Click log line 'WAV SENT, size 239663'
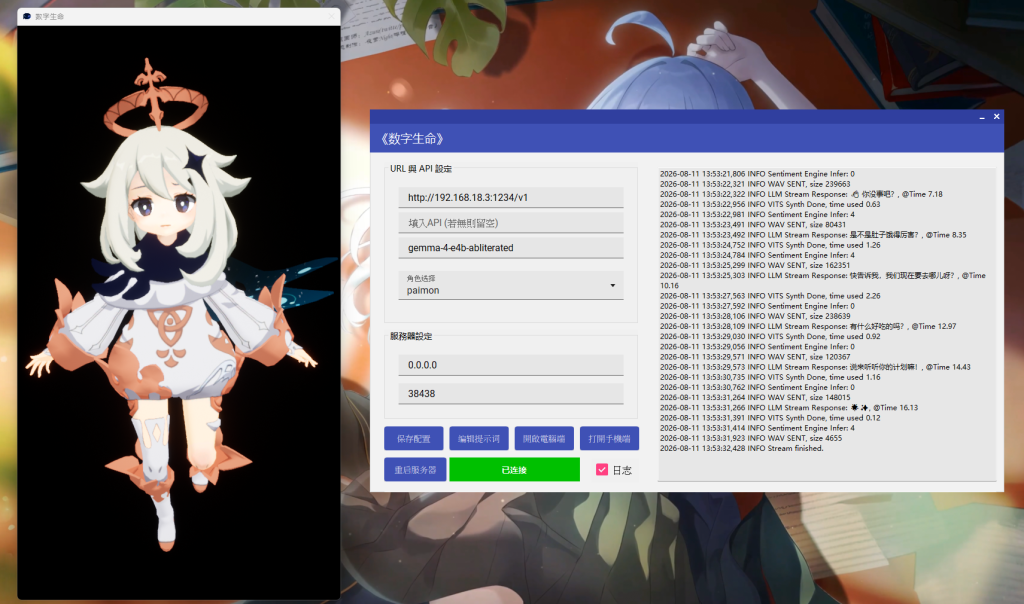This screenshot has height=604, width=1024. click(755, 184)
